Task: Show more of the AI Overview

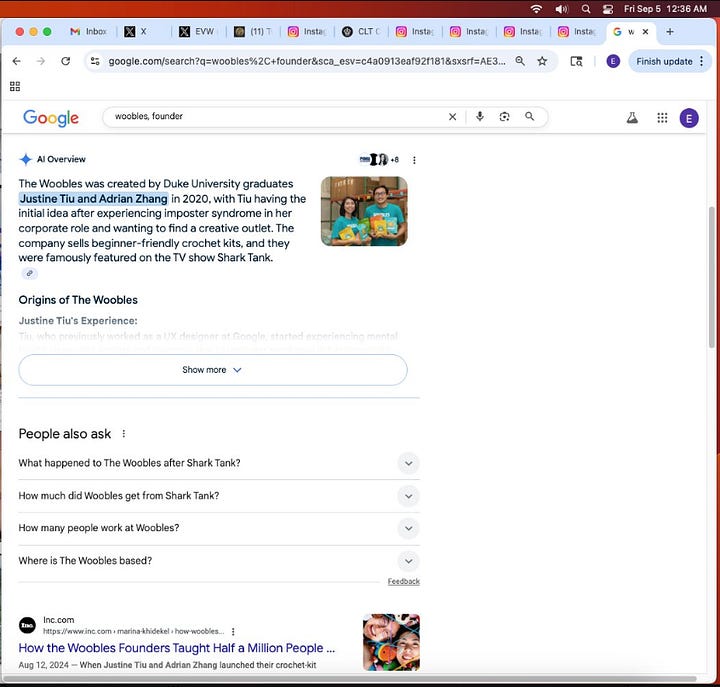Action: click(213, 370)
